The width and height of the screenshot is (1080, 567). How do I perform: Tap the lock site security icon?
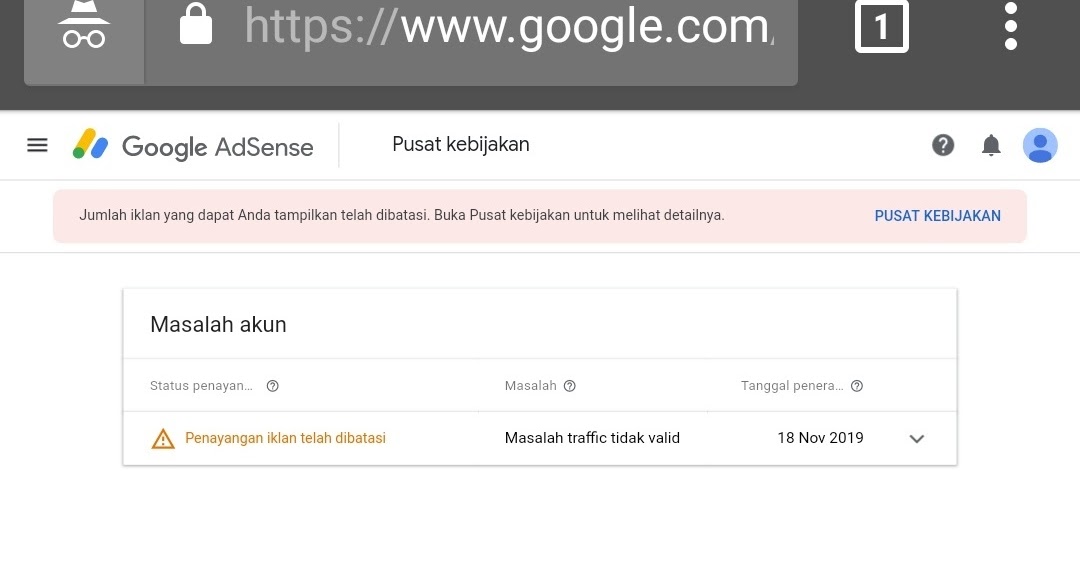click(x=196, y=25)
